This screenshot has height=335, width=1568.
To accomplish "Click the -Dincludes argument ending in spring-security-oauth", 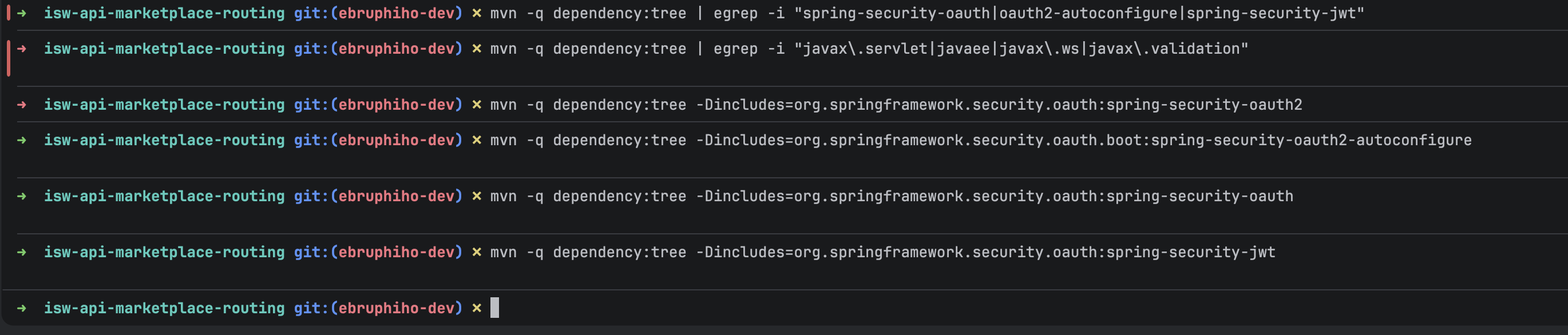I will (995, 197).
